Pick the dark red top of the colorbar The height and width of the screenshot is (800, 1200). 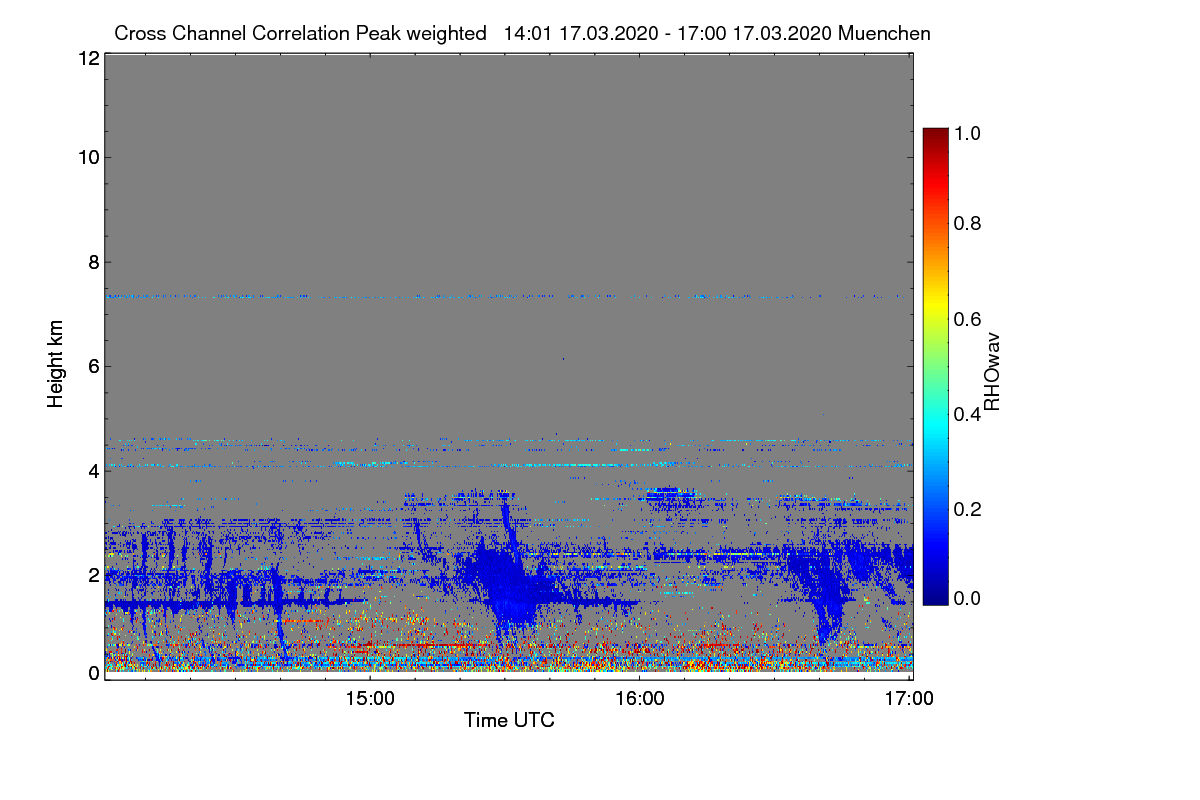click(x=934, y=133)
